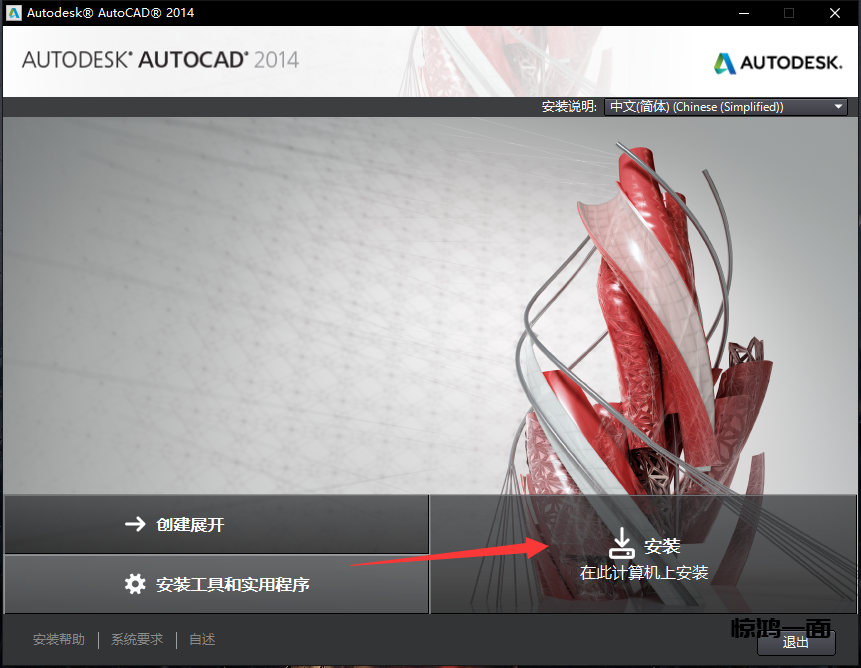
Task: Click the 安装说明 label
Action: (x=569, y=107)
